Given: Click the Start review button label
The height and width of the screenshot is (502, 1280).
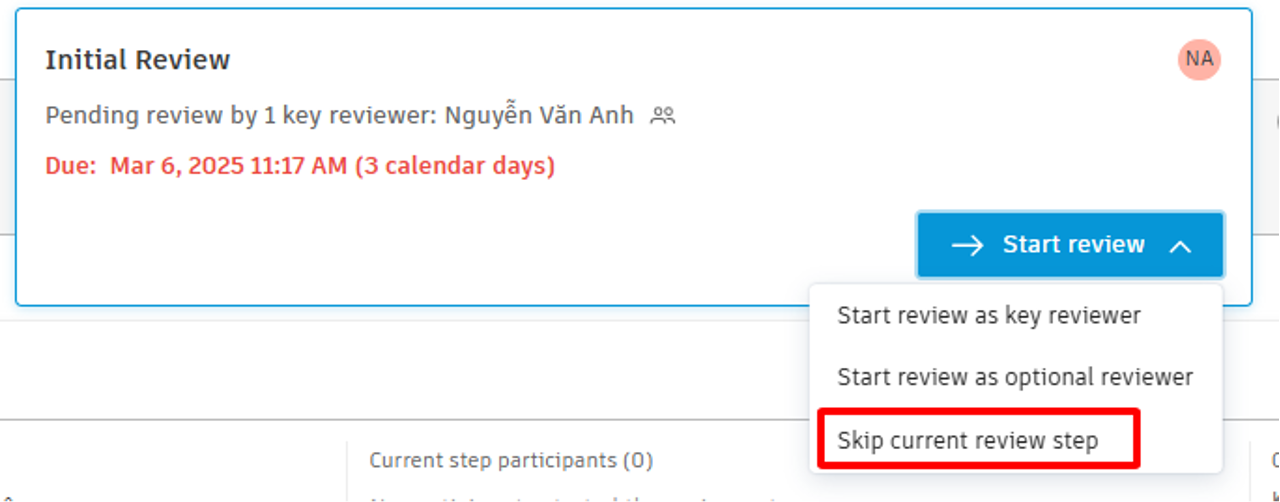Looking at the screenshot, I should tap(1073, 244).
